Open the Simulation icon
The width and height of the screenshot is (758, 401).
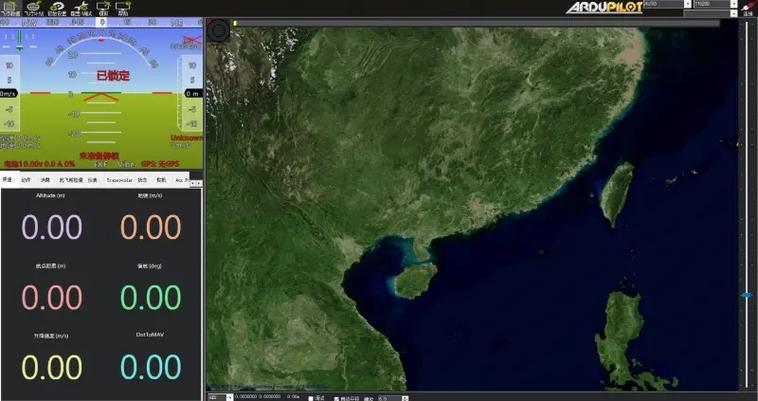coord(103,8)
